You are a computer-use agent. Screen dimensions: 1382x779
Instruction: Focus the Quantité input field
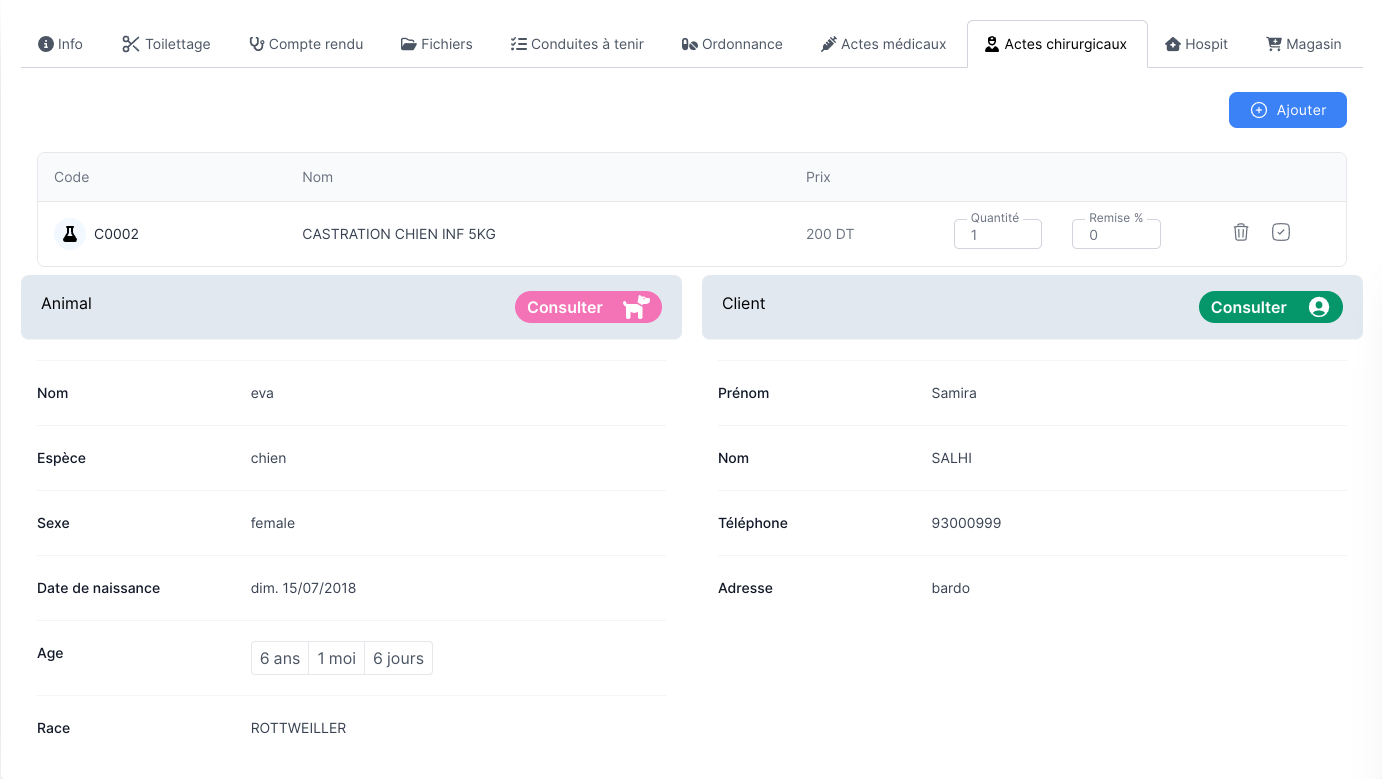998,235
